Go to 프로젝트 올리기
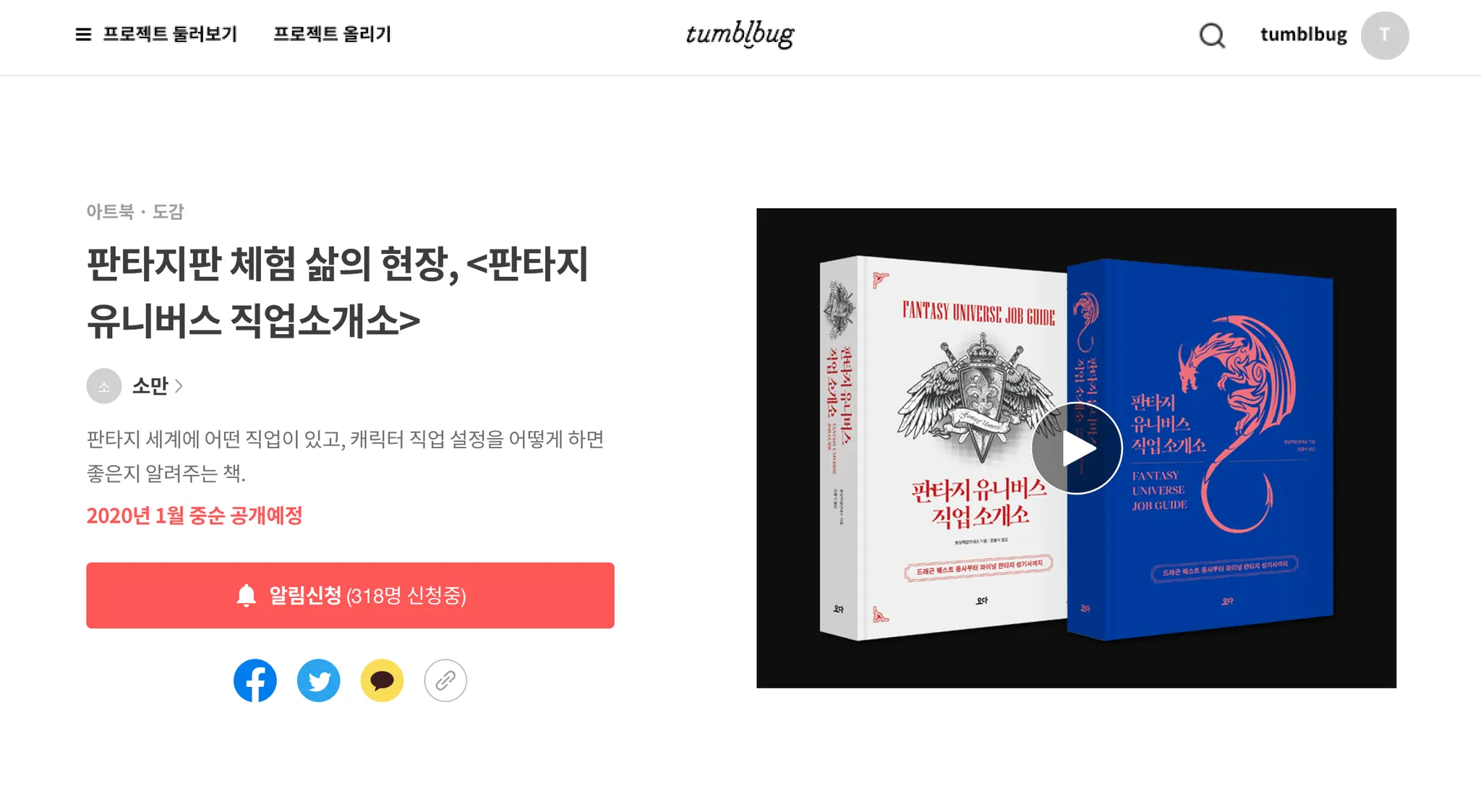 point(332,35)
